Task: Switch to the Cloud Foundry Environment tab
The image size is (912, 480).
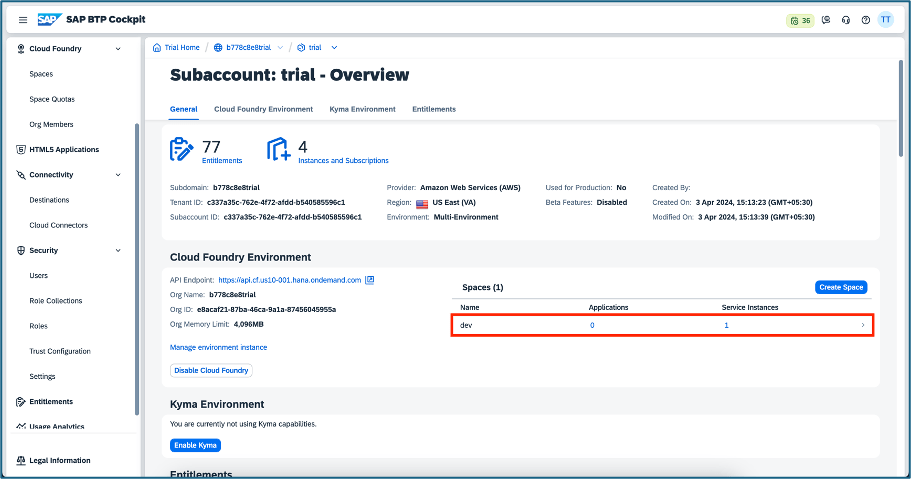Action: (263, 109)
